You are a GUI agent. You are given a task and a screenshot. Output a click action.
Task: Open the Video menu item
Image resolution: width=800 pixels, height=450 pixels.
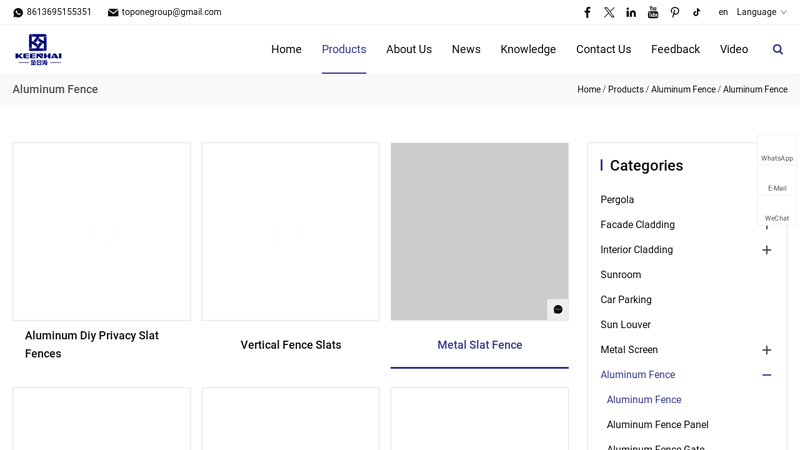point(734,49)
